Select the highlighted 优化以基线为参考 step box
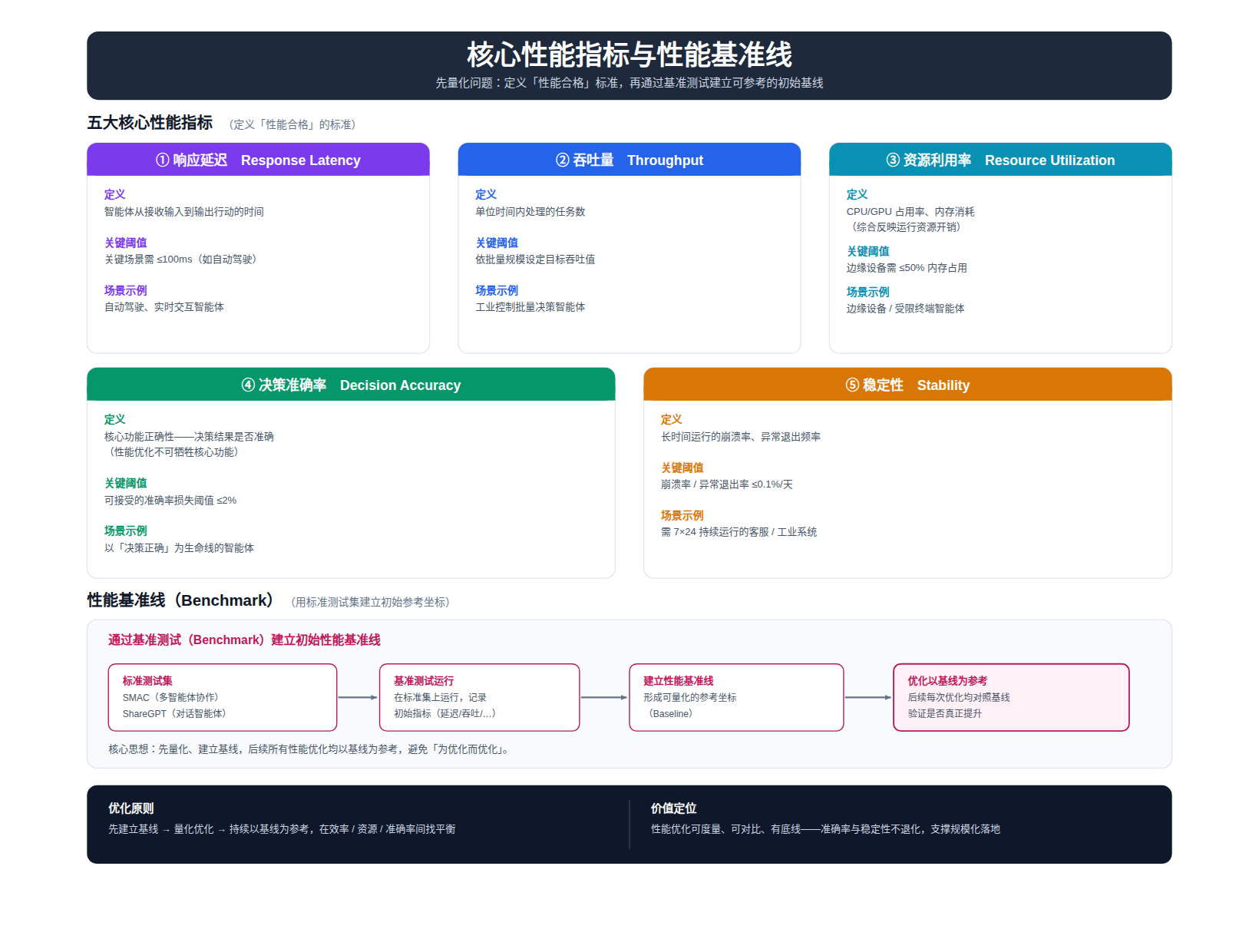The height and width of the screenshot is (952, 1259). pyautogui.click(x=1011, y=697)
